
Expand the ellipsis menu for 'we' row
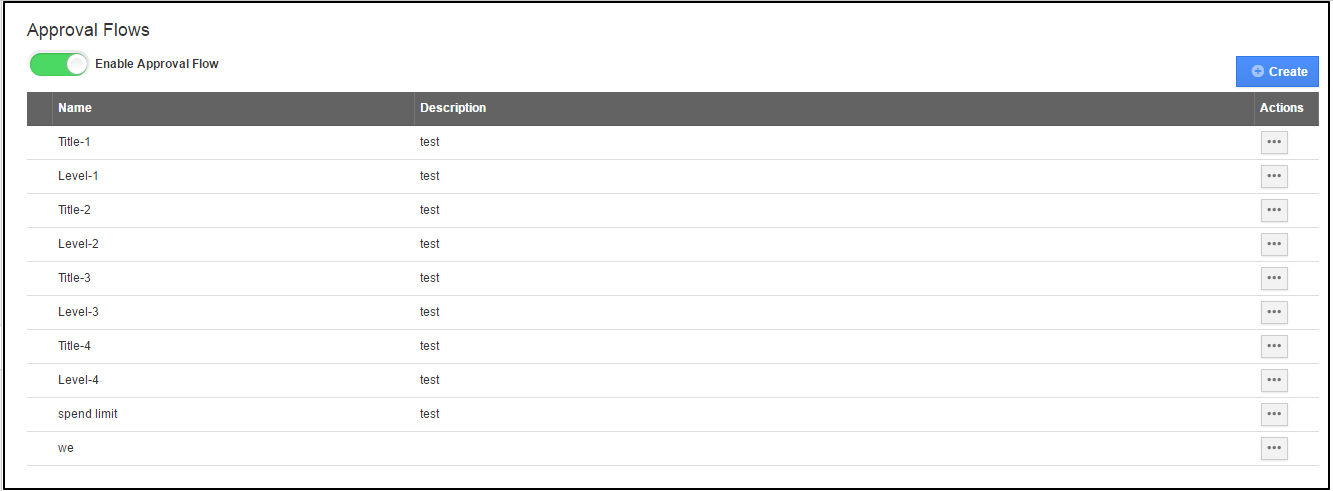pyautogui.click(x=1273, y=448)
